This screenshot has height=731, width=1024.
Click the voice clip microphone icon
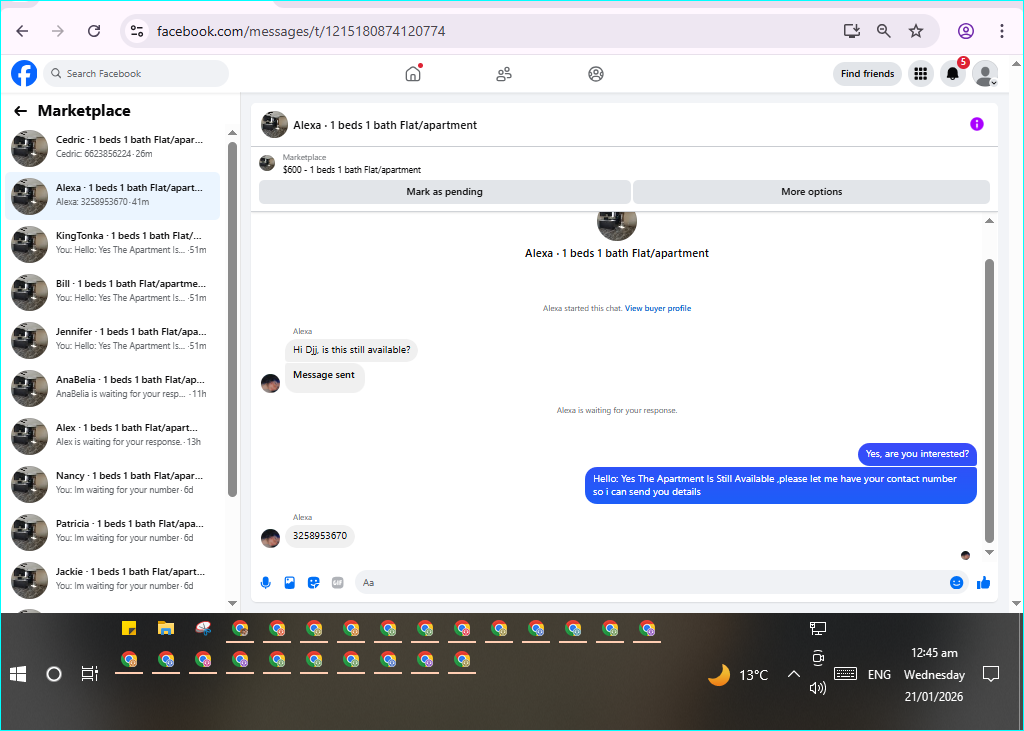pos(266,583)
